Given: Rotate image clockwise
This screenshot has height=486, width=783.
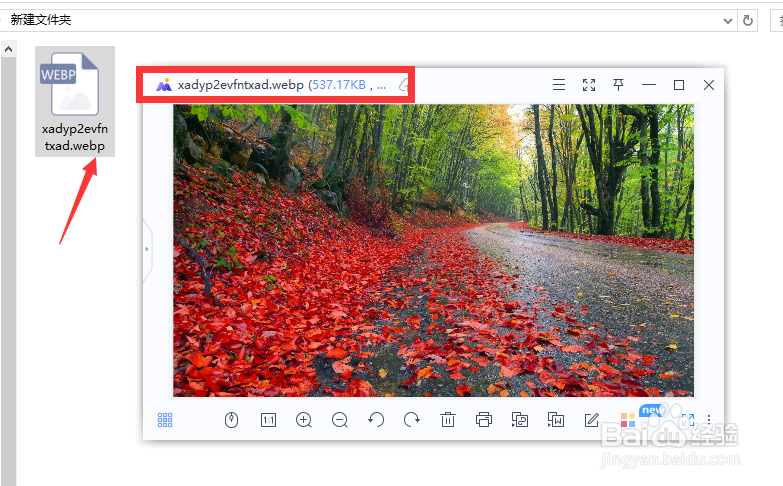Looking at the screenshot, I should 412,420.
